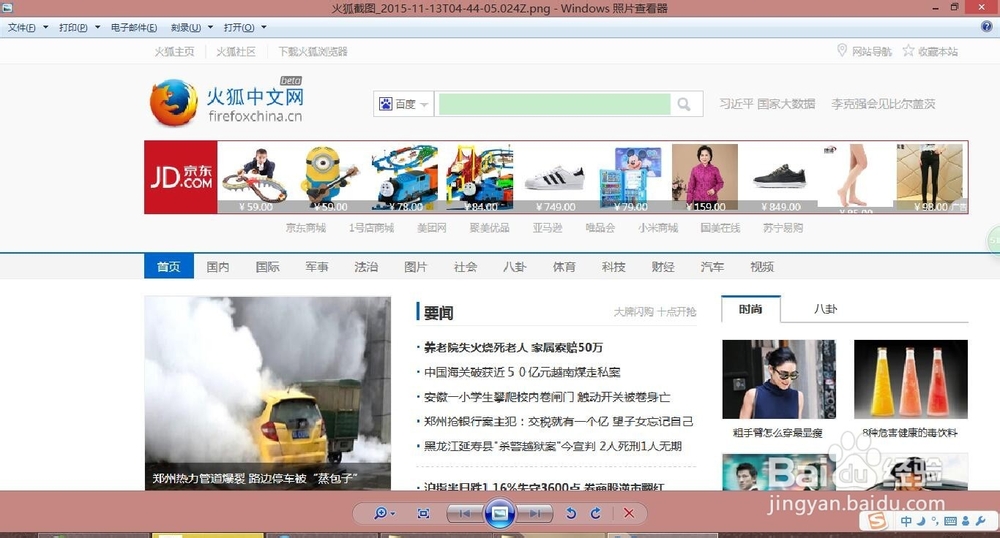Click the Firefox logo on the page
1000x538 pixels.
(173, 103)
